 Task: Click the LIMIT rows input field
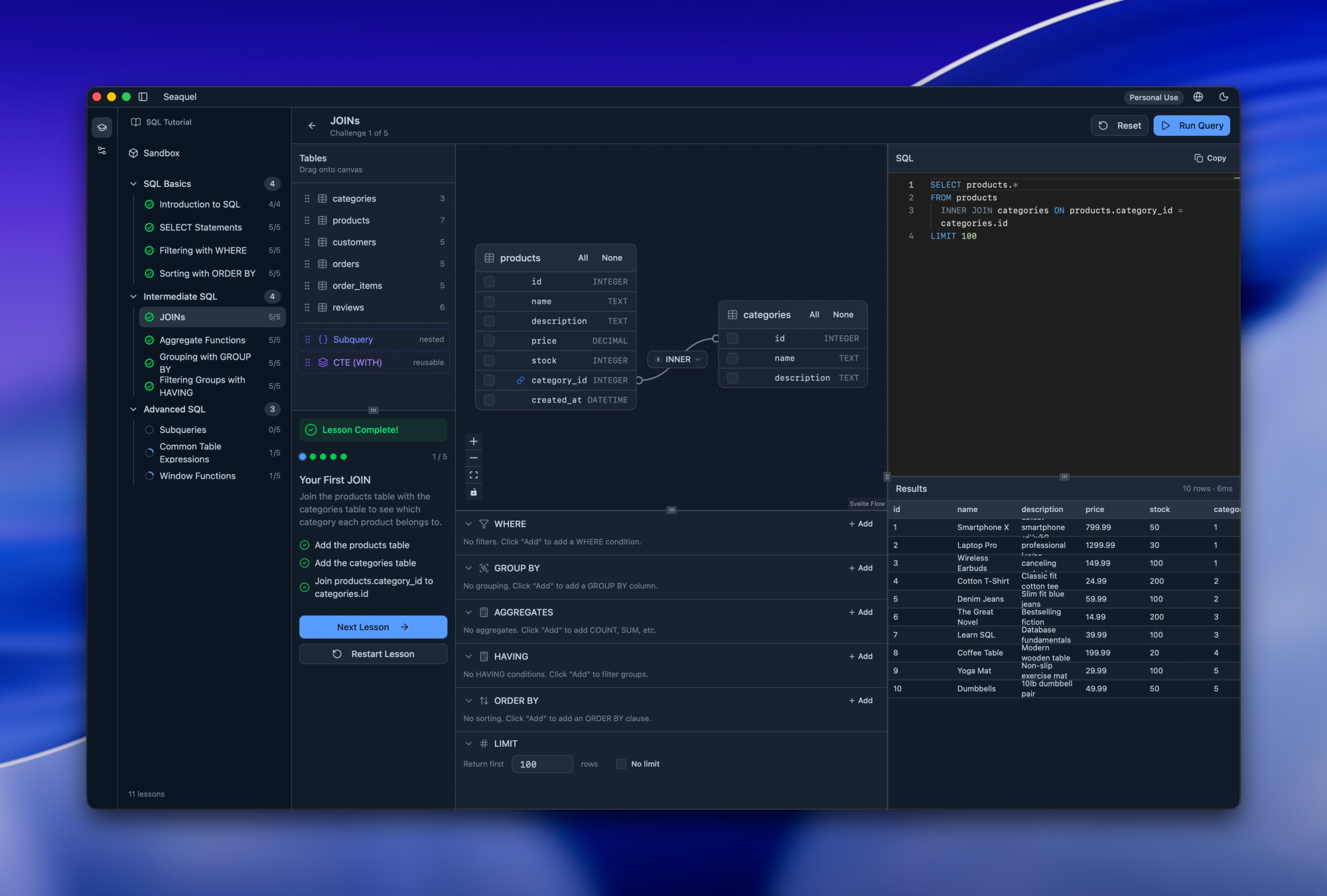pos(542,764)
